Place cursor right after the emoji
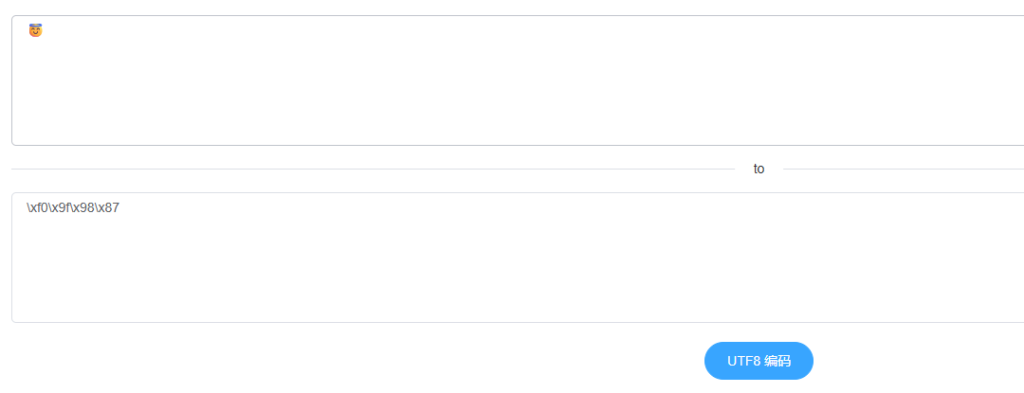The height and width of the screenshot is (393, 1024). pyautogui.click(x=44, y=30)
